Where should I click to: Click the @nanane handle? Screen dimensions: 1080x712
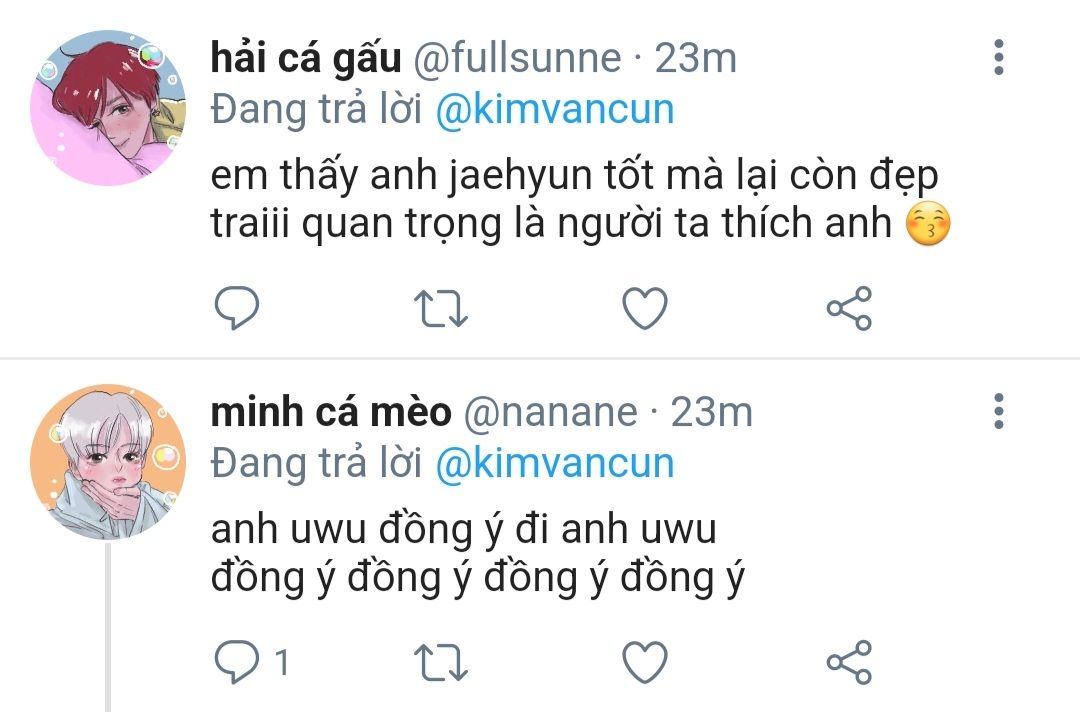tap(550, 412)
